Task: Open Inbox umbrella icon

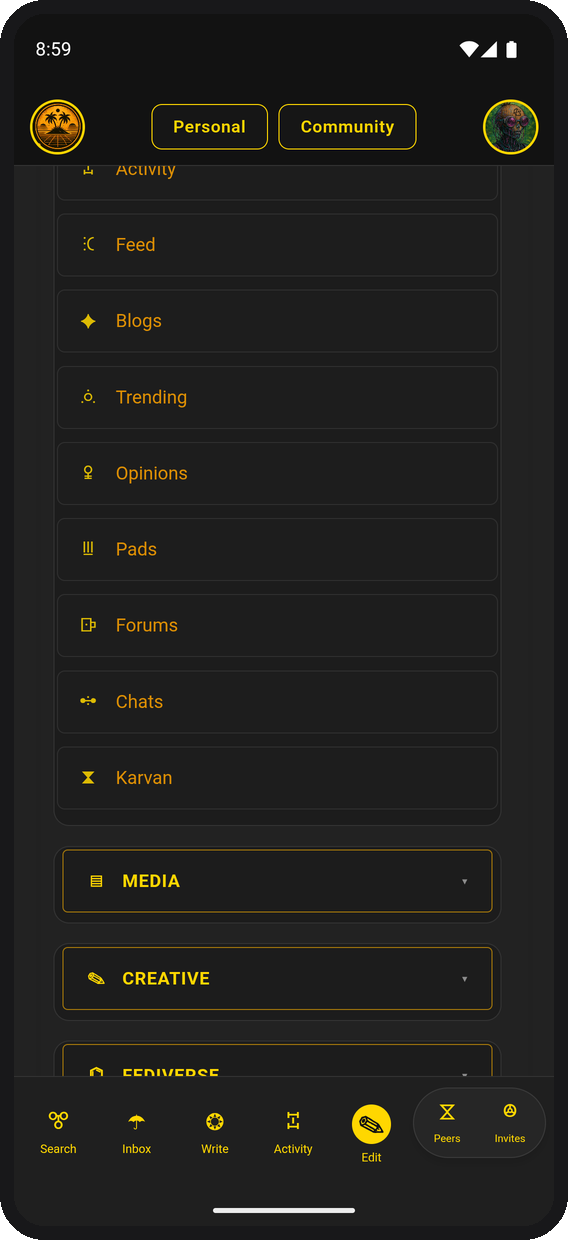Action: pyautogui.click(x=136, y=1121)
